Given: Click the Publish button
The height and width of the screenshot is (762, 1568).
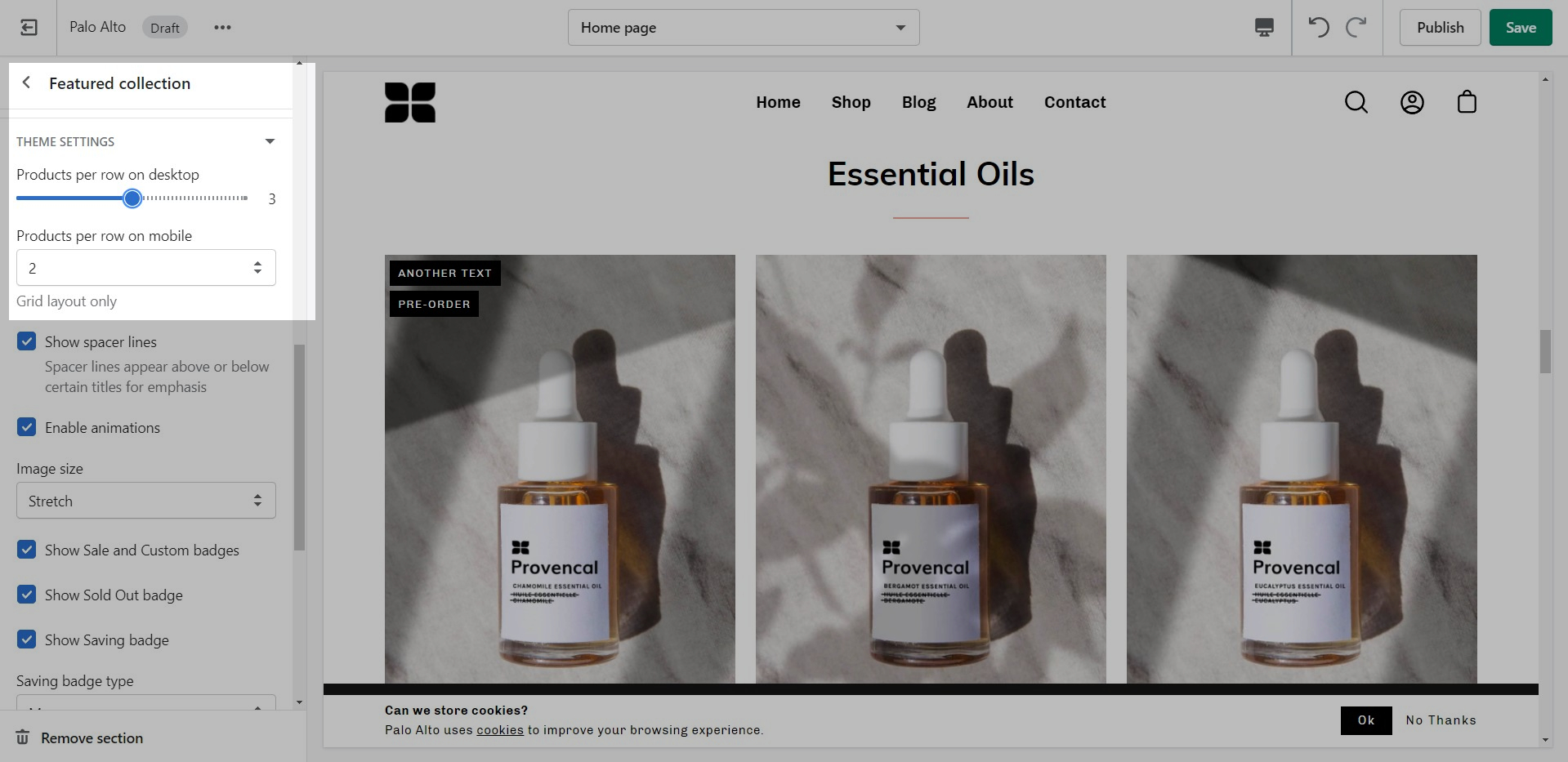Looking at the screenshot, I should pos(1440,28).
